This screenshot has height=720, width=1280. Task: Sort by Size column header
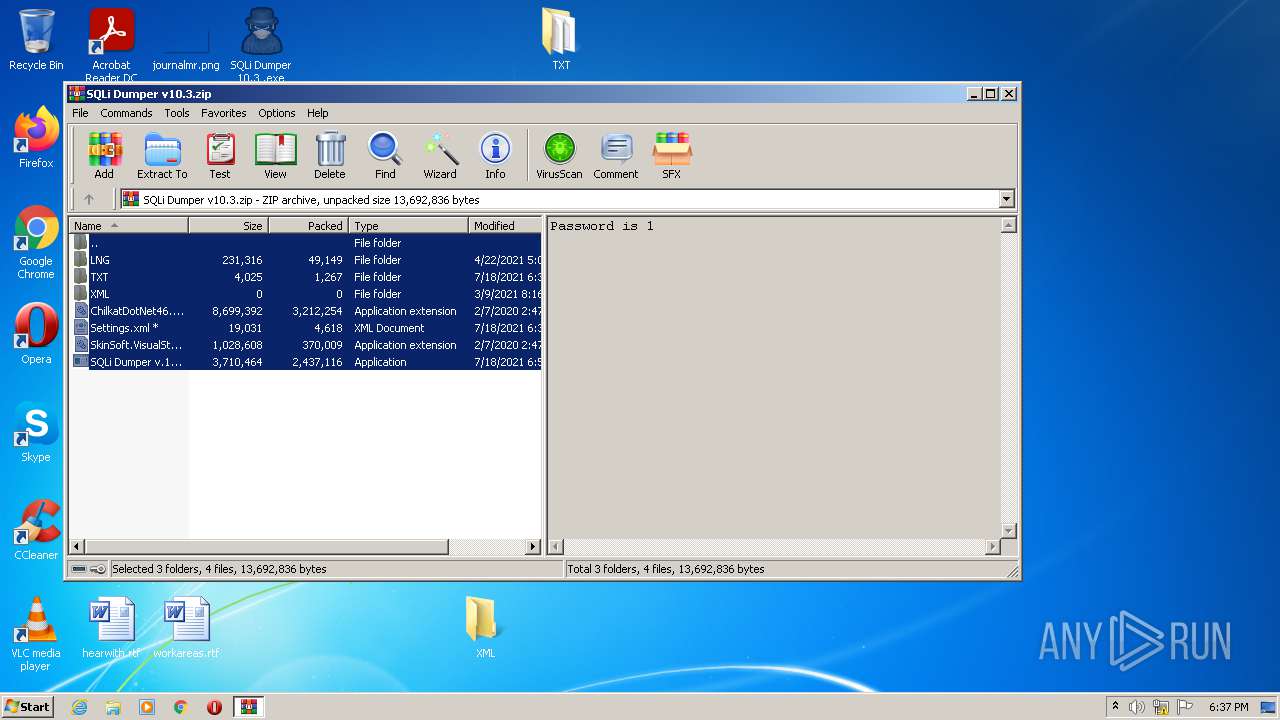pyautogui.click(x=228, y=226)
